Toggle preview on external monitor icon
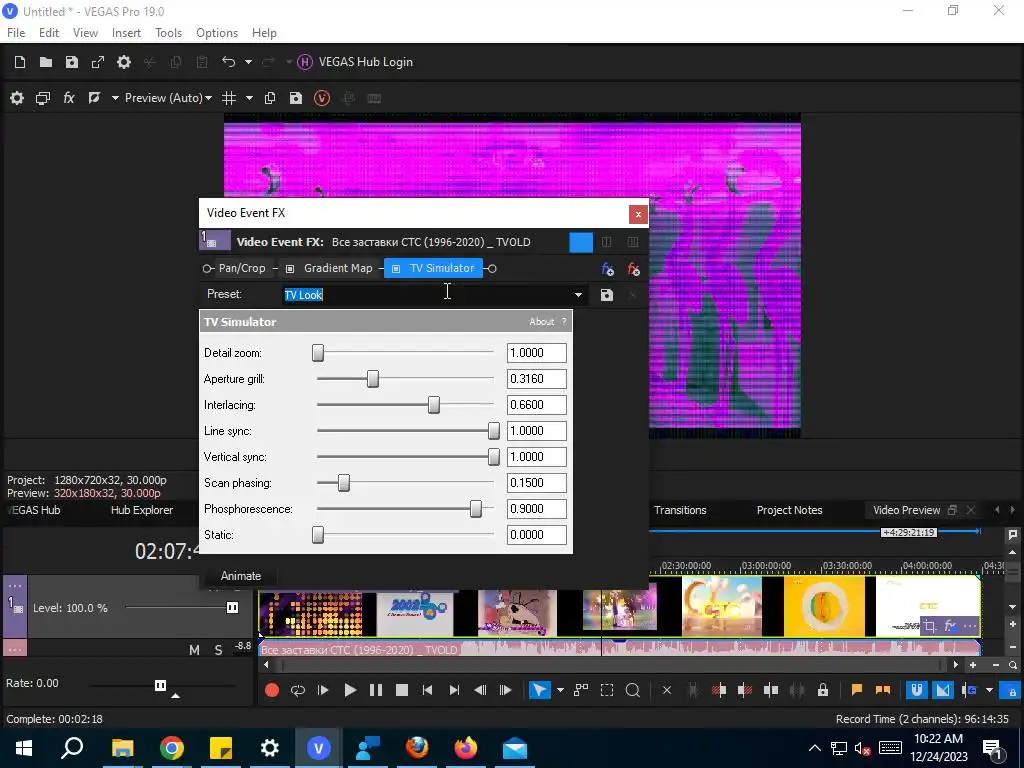Viewport: 1024px width, 768px height. 43,98
